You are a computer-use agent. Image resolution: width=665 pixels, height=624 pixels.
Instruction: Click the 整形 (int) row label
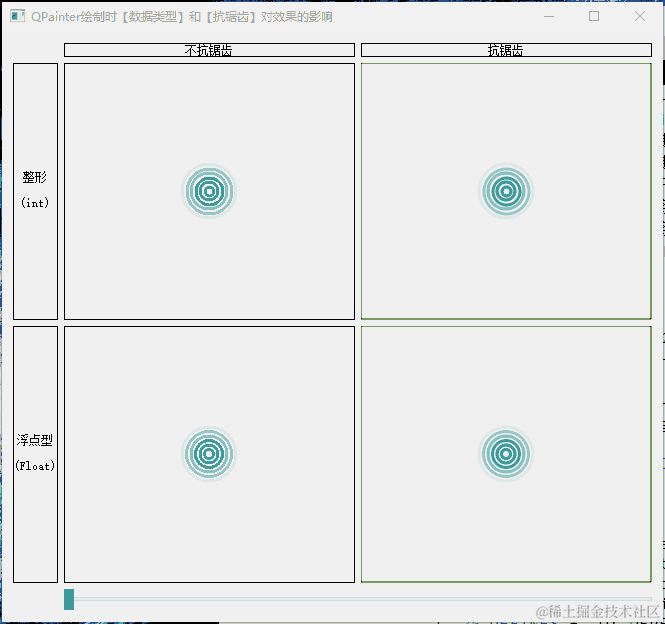[35, 191]
